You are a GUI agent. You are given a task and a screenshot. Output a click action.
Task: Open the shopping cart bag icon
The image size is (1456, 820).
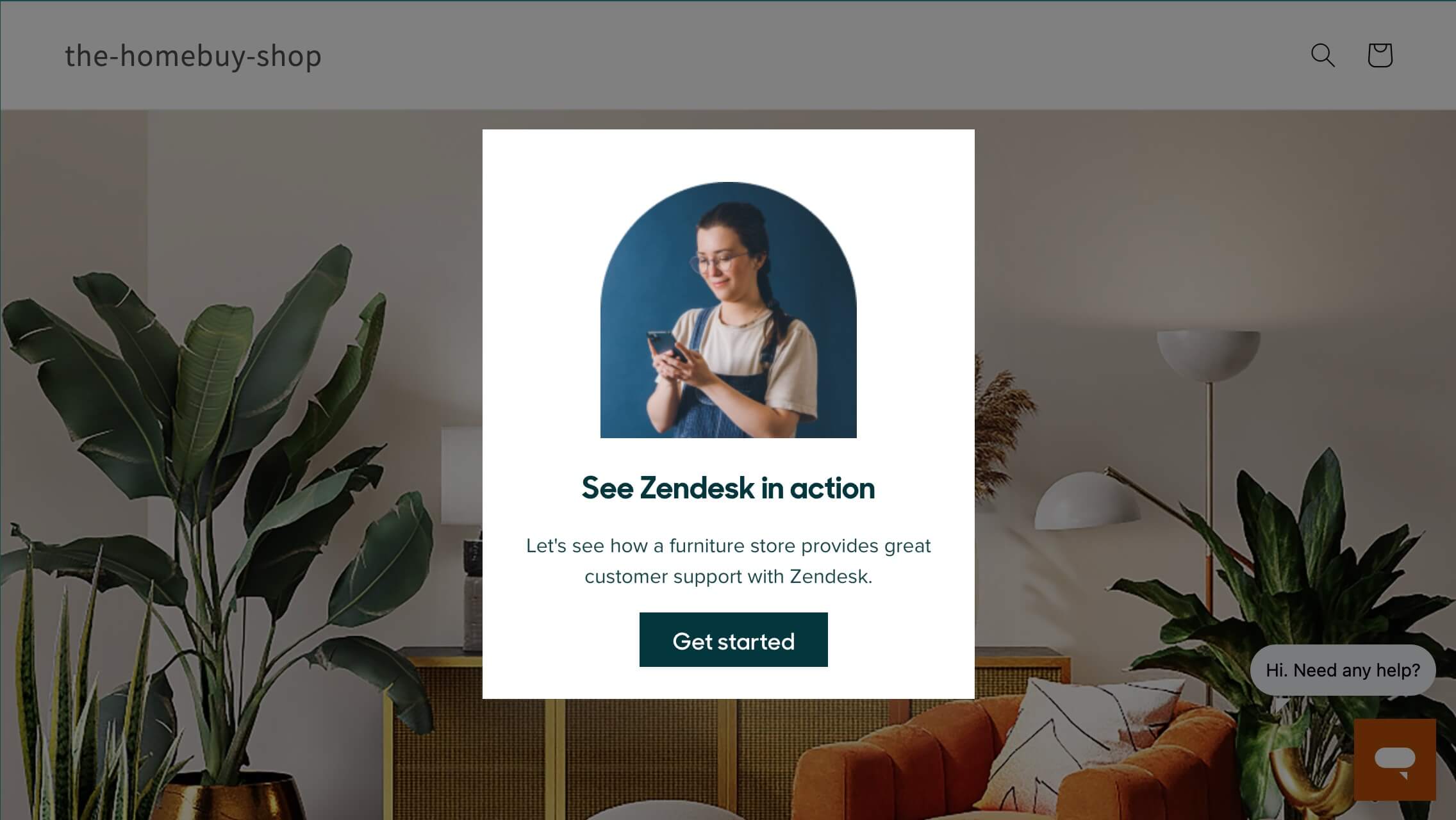click(1380, 55)
